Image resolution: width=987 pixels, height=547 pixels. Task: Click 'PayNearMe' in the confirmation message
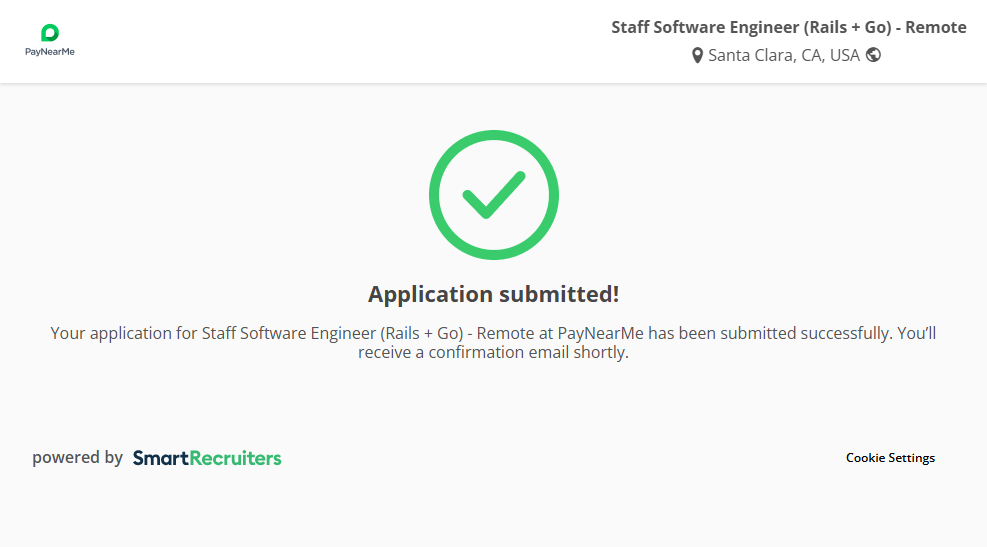(600, 333)
